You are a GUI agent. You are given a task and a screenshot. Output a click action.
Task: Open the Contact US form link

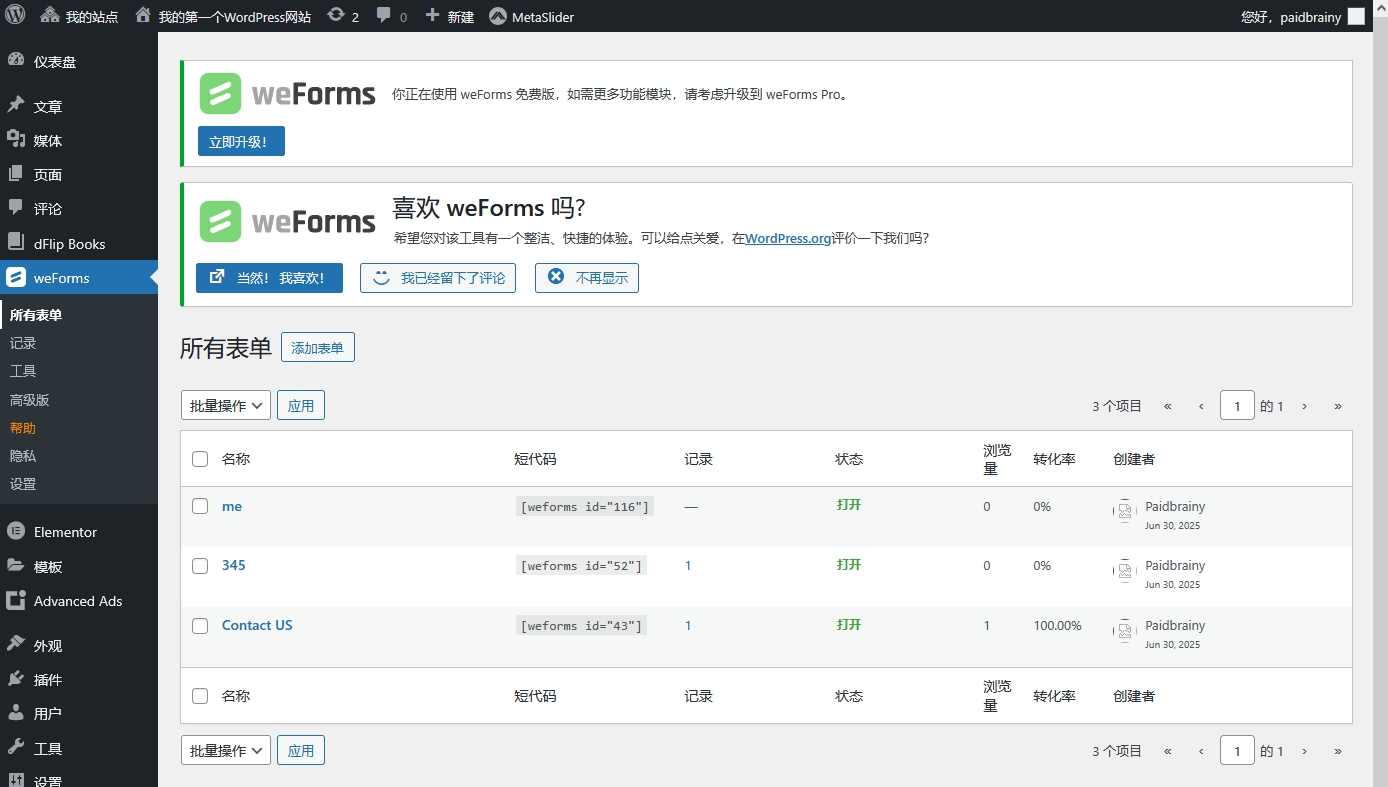(x=257, y=625)
